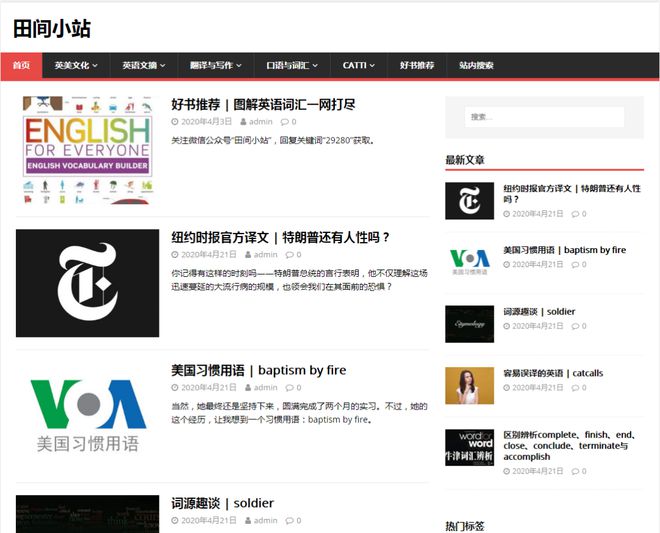Open main article 纽约时报官方译文 | 特朗普还有人性吗？
Viewport: 660px width, 533px height.
pyautogui.click(x=280, y=237)
